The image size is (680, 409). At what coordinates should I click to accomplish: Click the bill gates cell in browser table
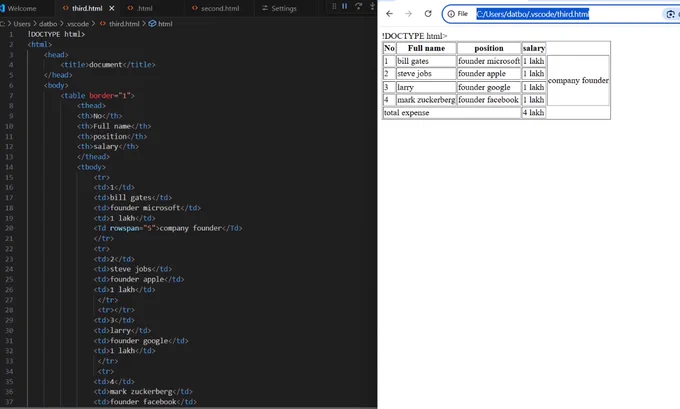click(426, 61)
